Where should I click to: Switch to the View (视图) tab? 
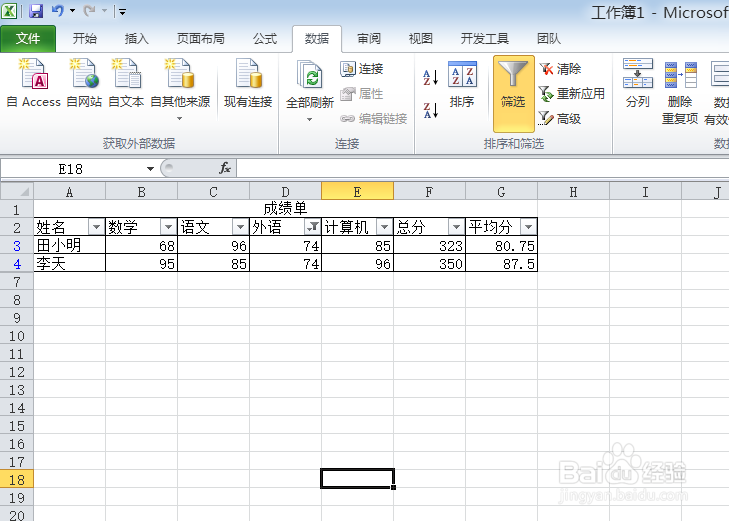tap(420, 39)
